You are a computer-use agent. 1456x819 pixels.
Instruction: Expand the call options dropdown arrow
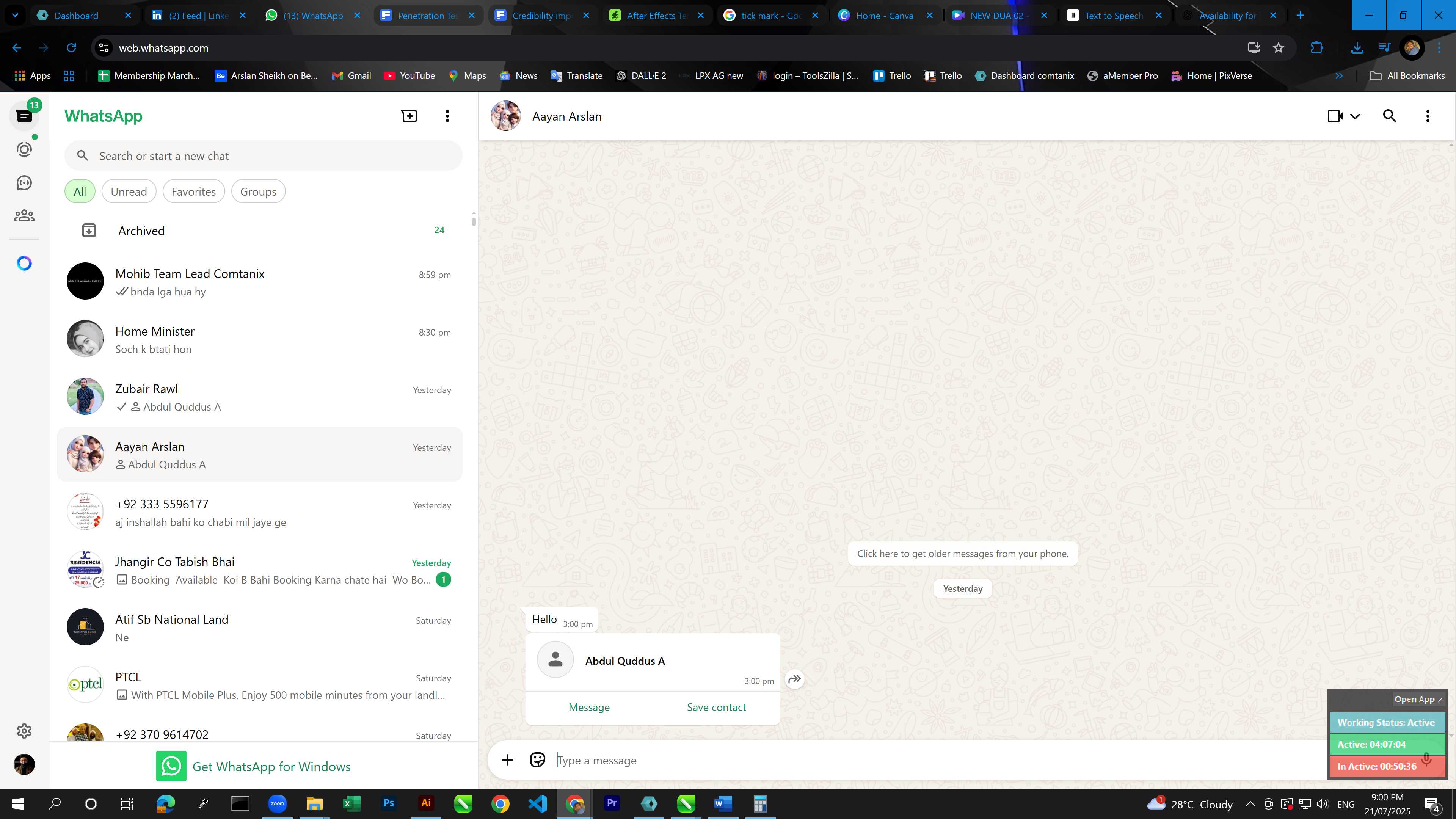click(x=1355, y=116)
